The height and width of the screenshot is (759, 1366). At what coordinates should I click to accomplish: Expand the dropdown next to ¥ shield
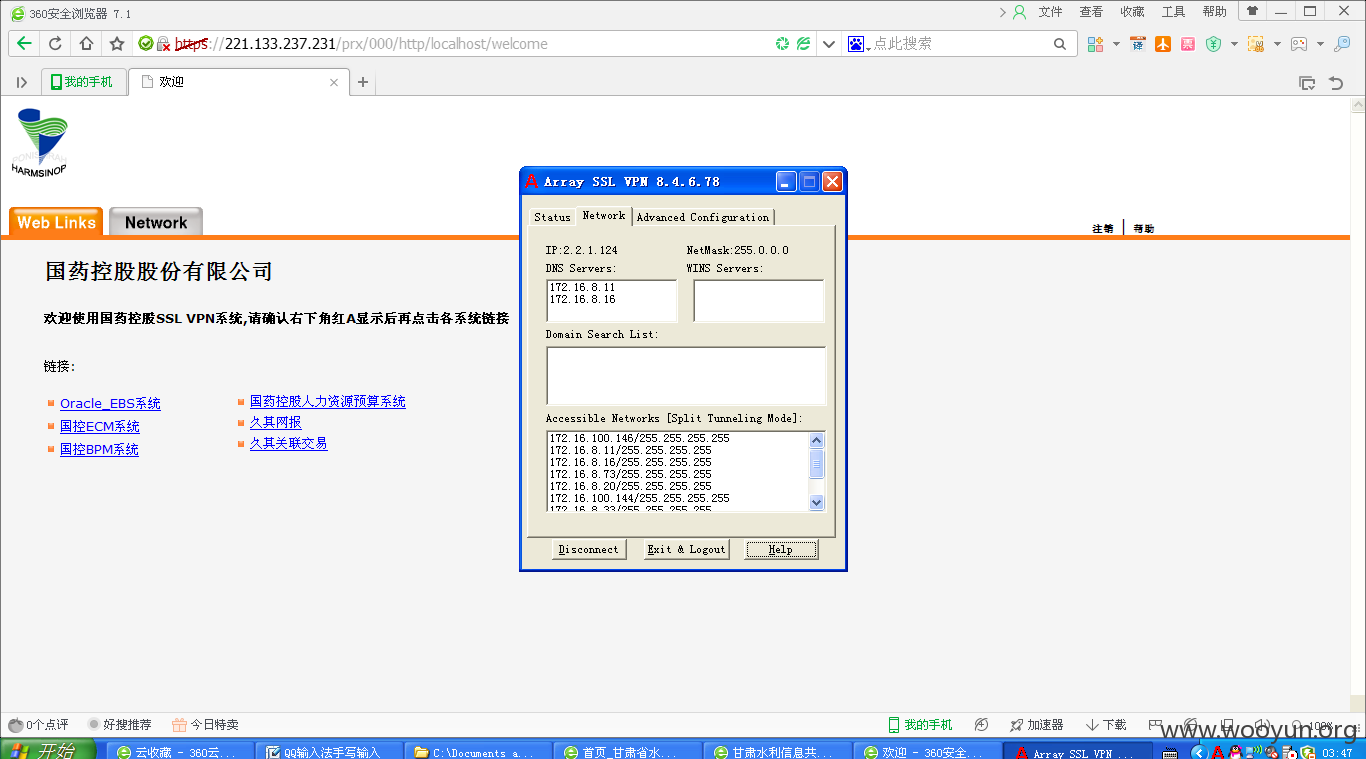click(x=1234, y=44)
